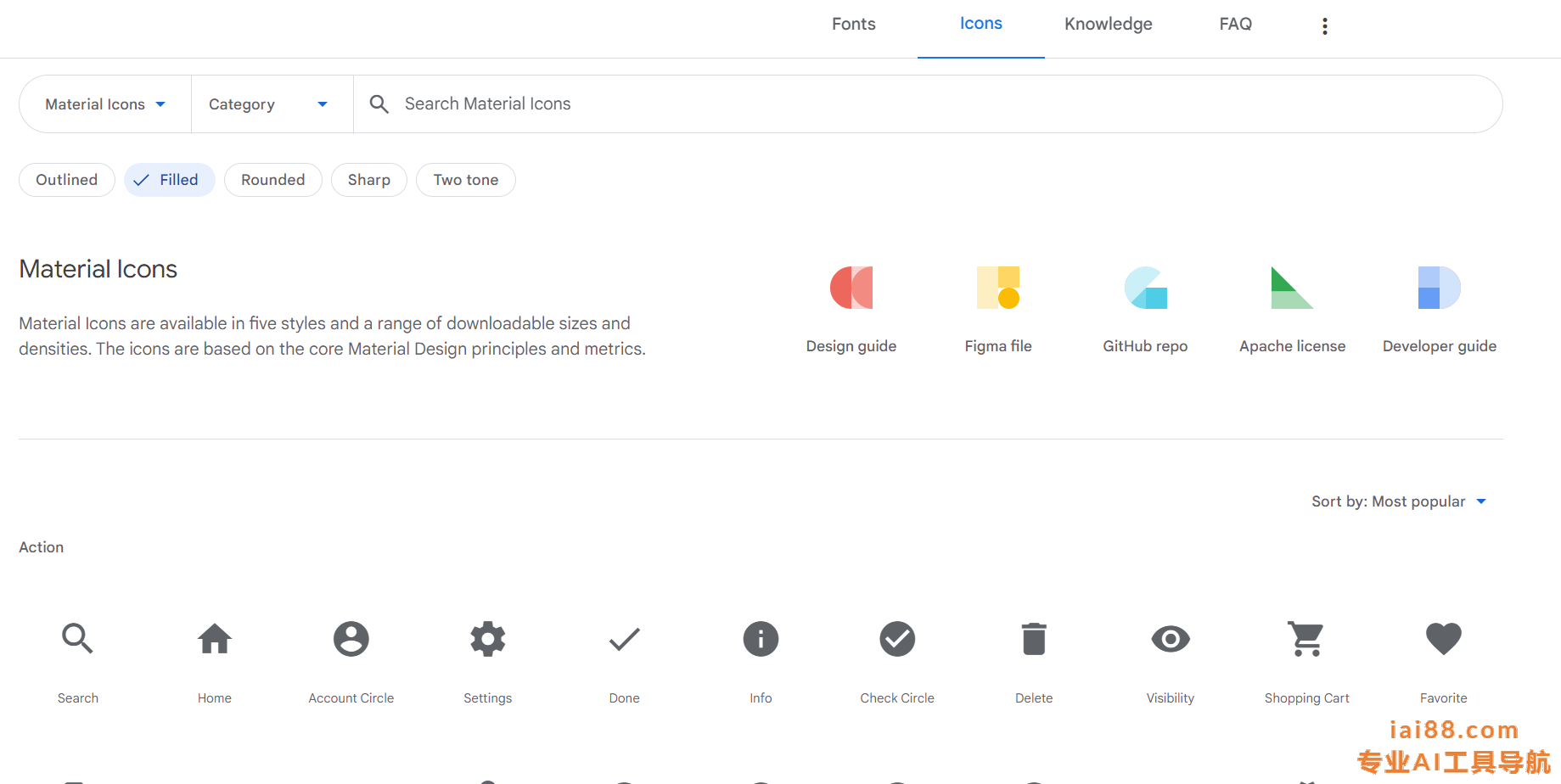Select the Info icon

coord(761,639)
